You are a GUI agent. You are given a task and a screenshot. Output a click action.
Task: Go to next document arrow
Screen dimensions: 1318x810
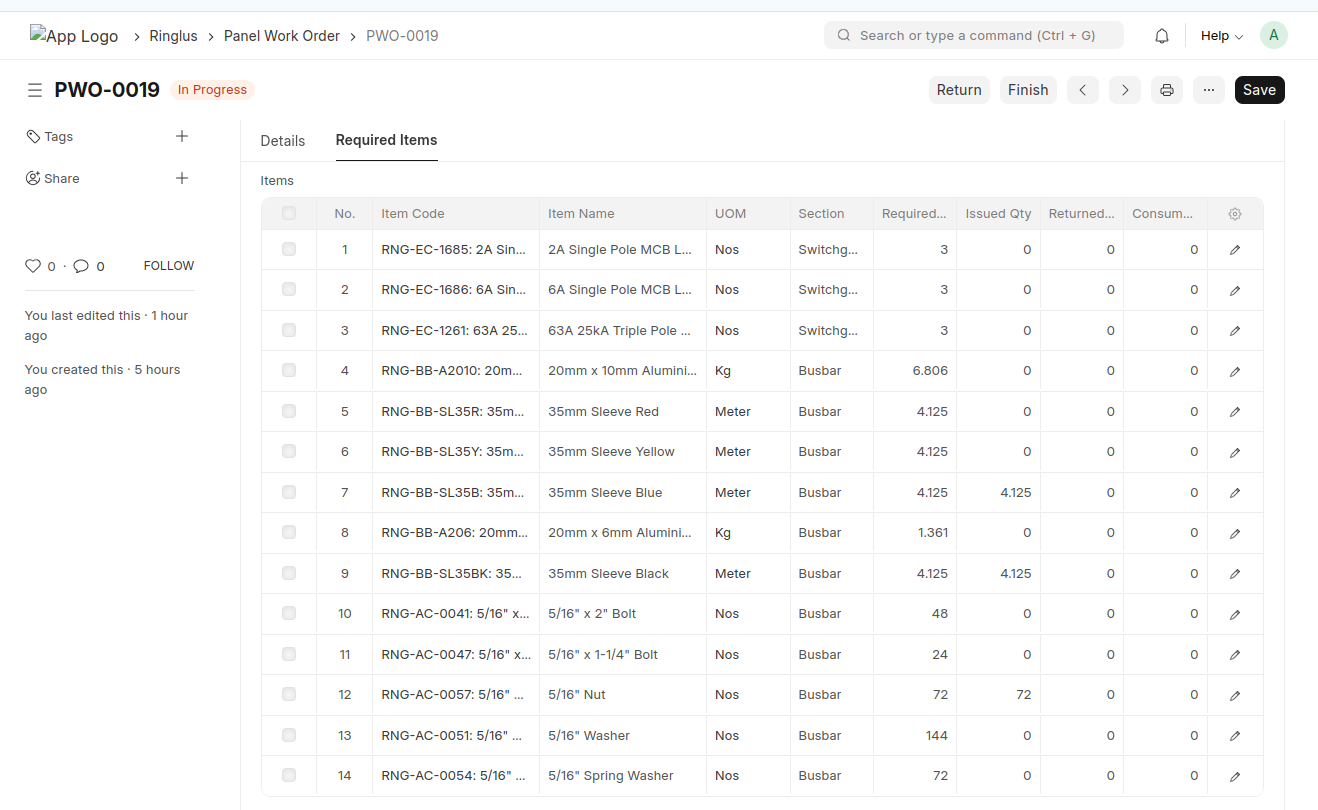1124,90
